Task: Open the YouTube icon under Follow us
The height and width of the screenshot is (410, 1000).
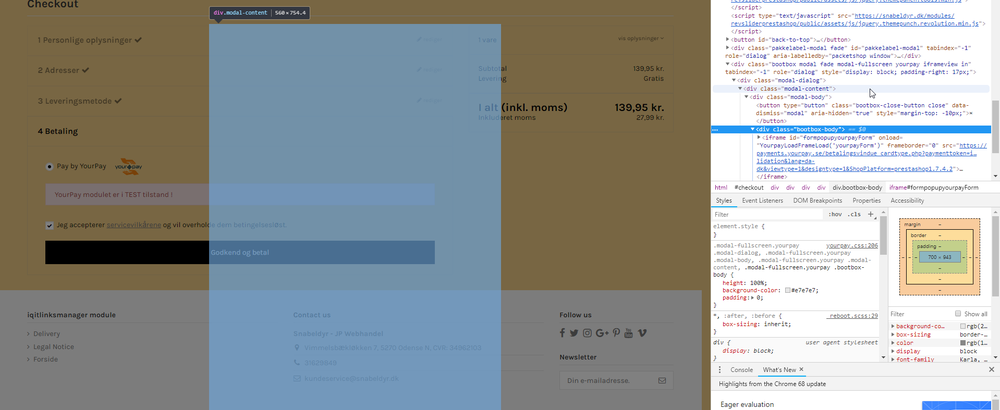Action: tap(628, 333)
